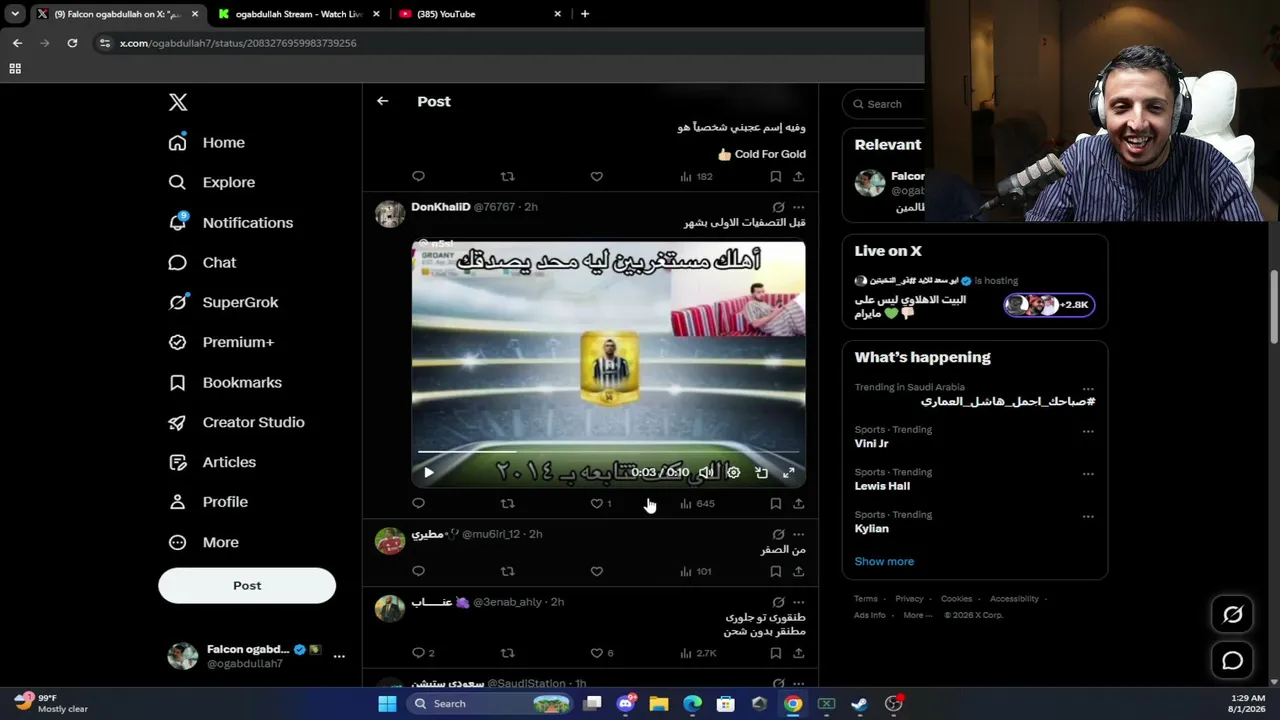Open SuperGrok from the sidebar
Viewport: 1280px width, 720px height.
[x=224, y=302]
